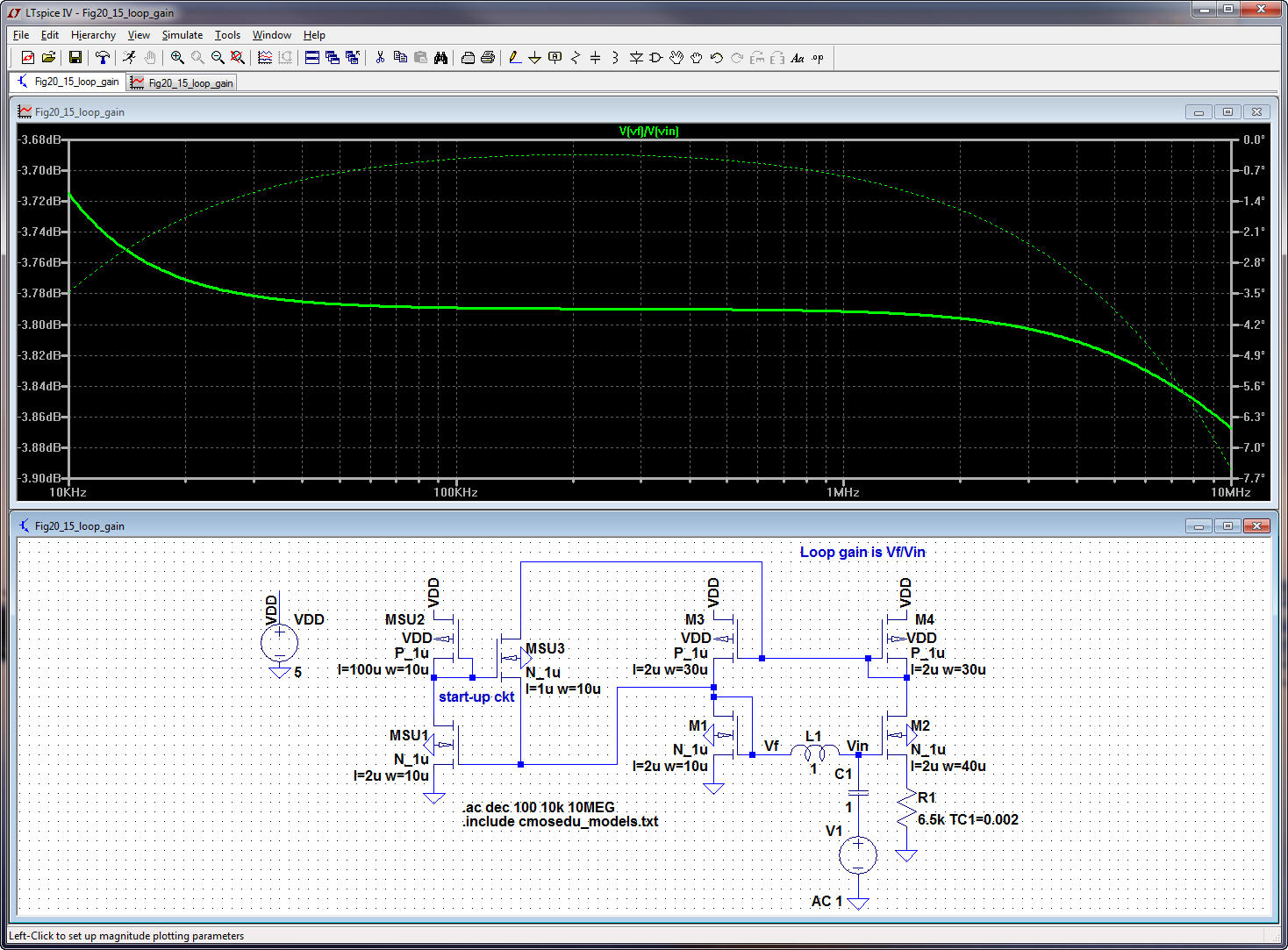The width and height of the screenshot is (1288, 950).
Task: Open the Tools menu
Action: 227,35
